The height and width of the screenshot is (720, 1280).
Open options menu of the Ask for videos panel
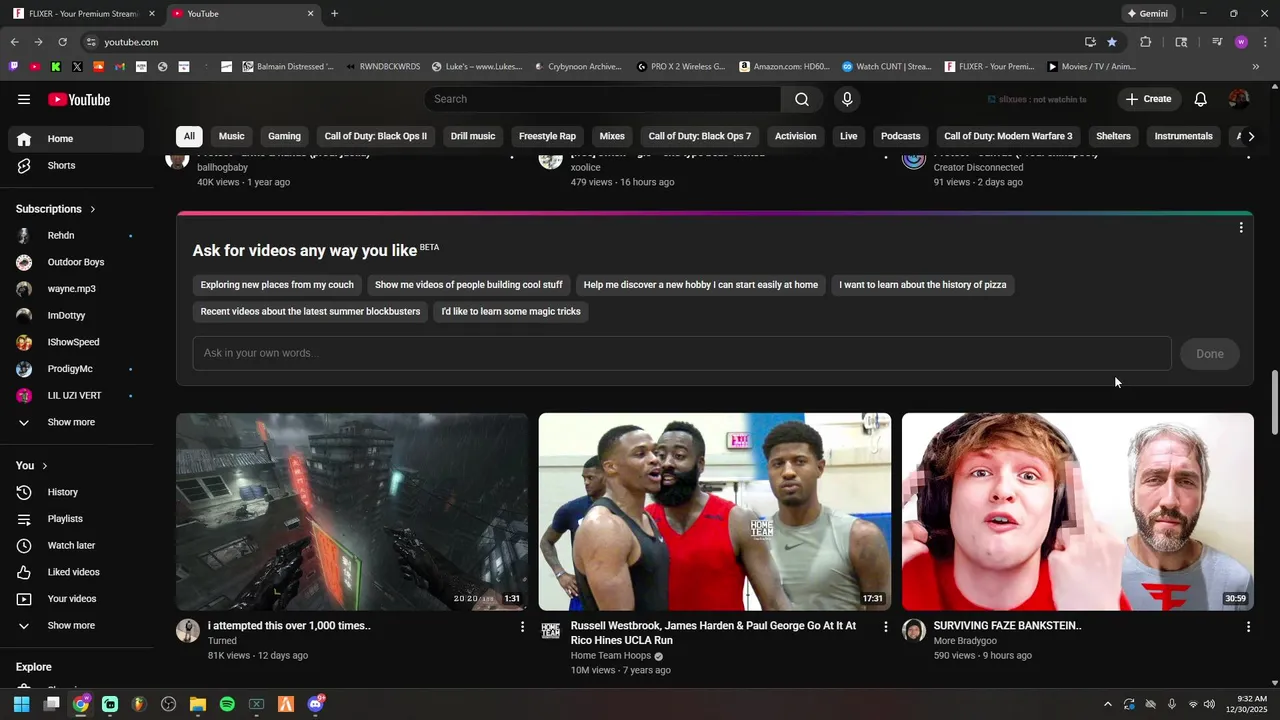1241,228
